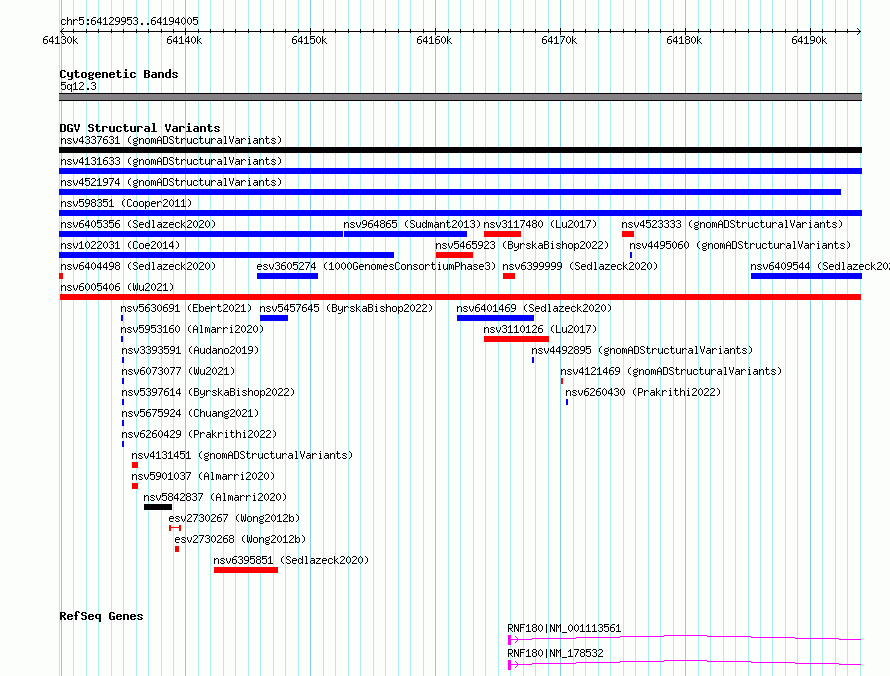This screenshot has width=890, height=676.
Task: Click the black nsv5842837 variant bar
Action: point(158,507)
